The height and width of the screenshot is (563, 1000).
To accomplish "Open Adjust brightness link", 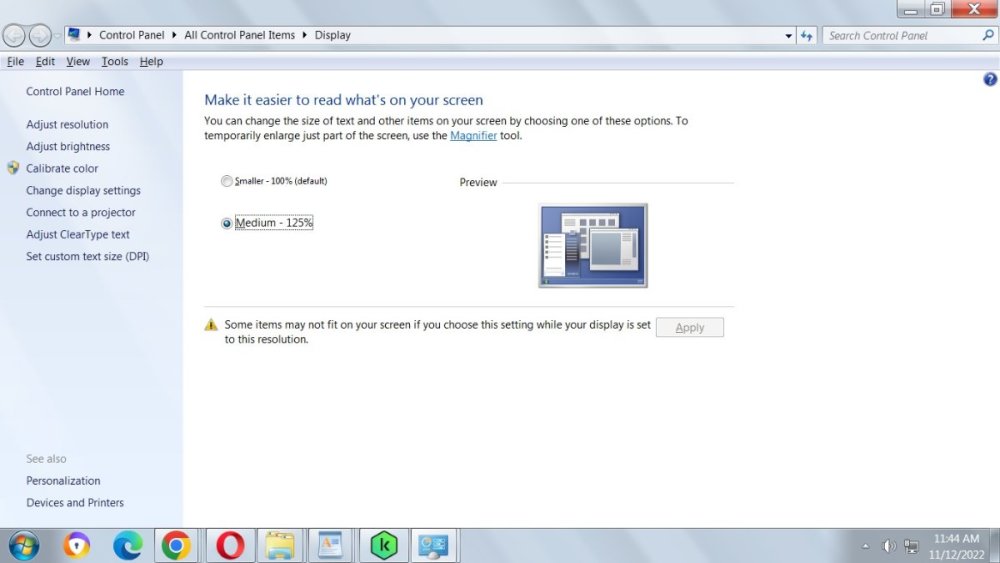I will 68,146.
